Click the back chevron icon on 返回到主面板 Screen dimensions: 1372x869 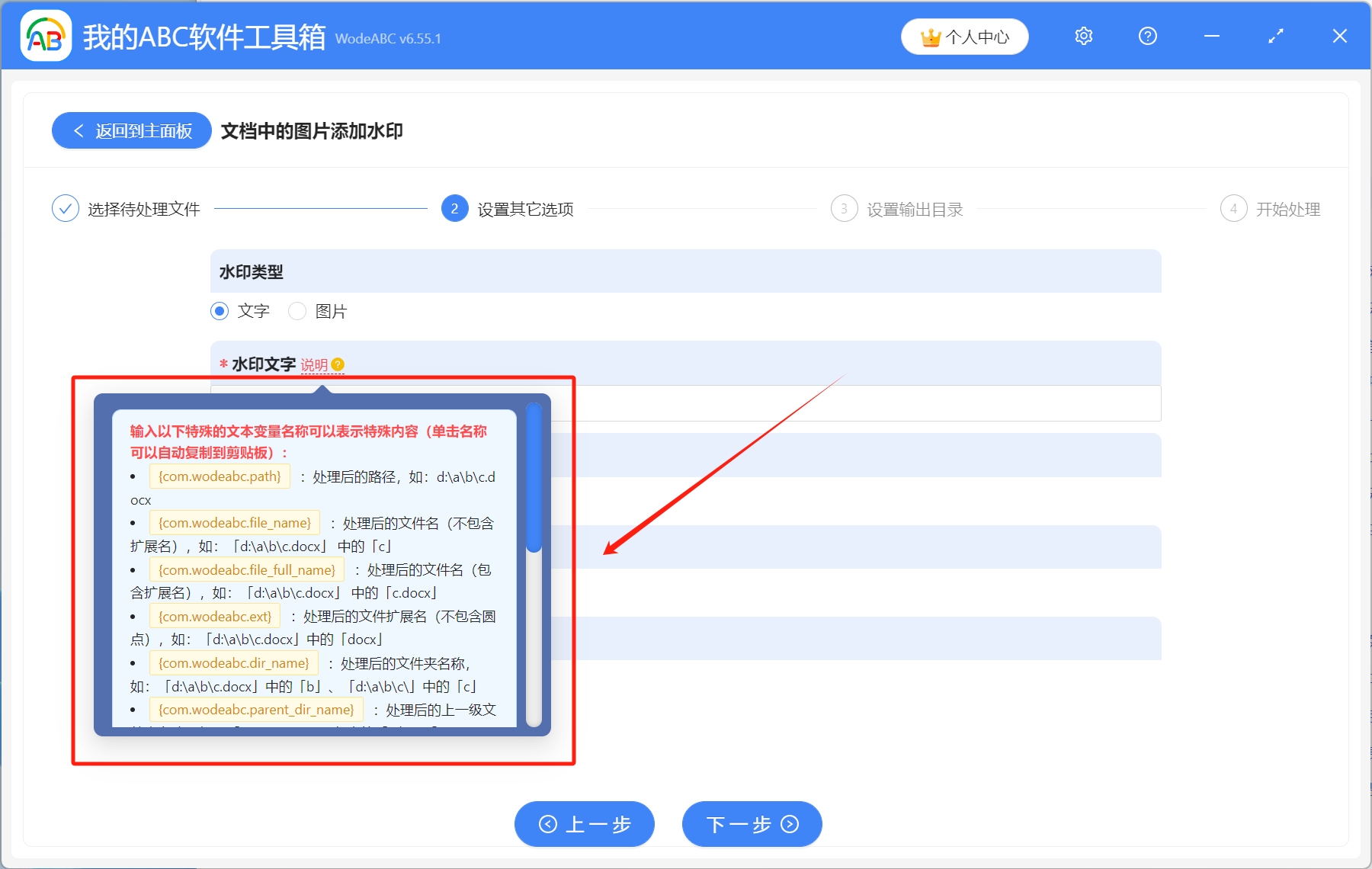tap(79, 130)
